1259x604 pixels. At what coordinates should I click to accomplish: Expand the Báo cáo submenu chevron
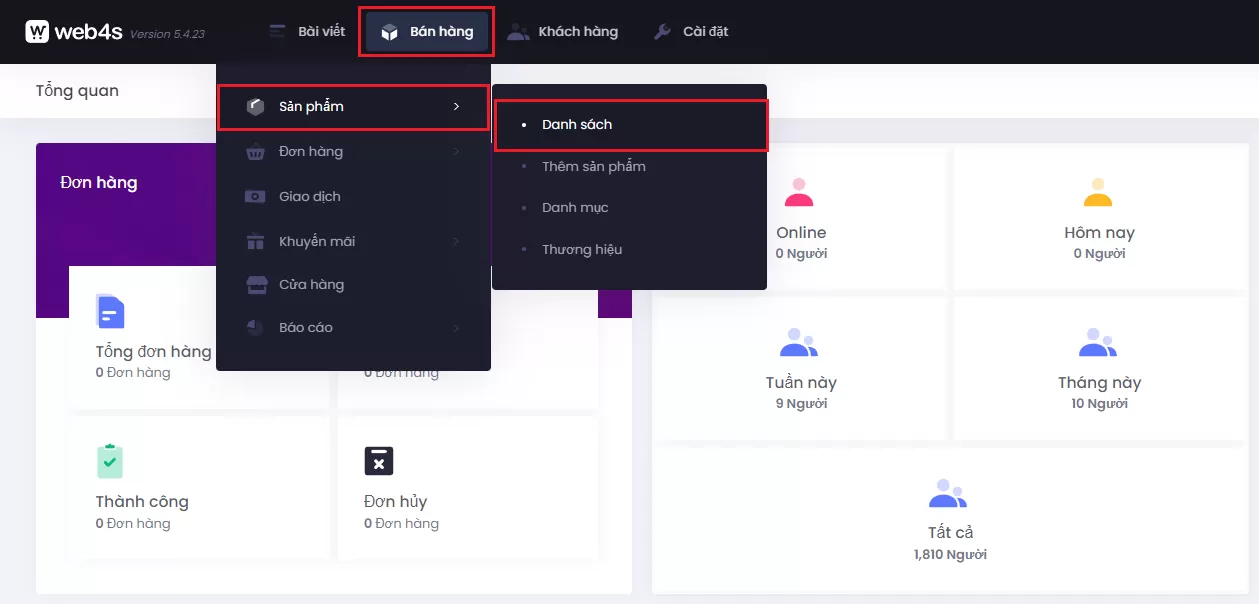point(456,328)
